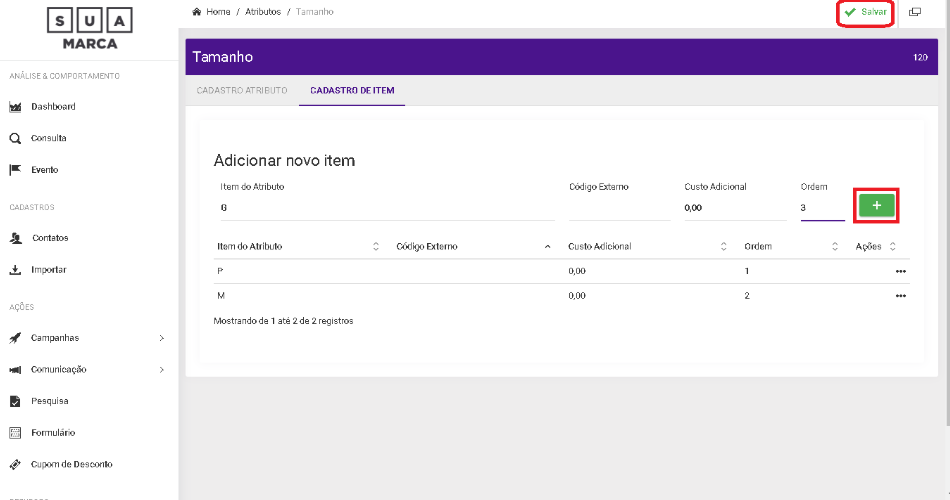Expand the Comunicação submenu
Image resolution: width=950 pixels, height=500 pixels.
(x=161, y=370)
